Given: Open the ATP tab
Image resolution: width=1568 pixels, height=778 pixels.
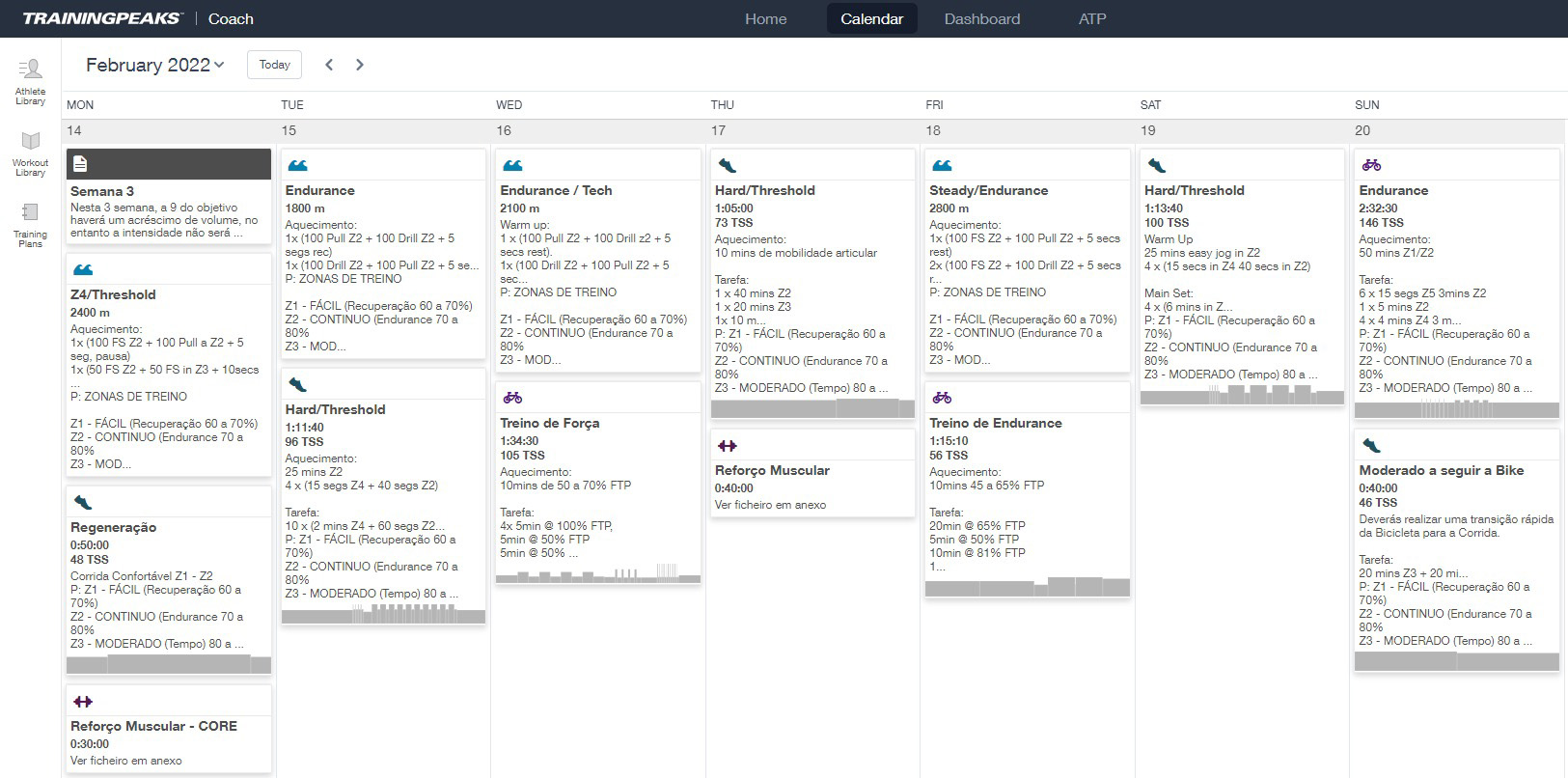Looking at the screenshot, I should [x=1091, y=18].
